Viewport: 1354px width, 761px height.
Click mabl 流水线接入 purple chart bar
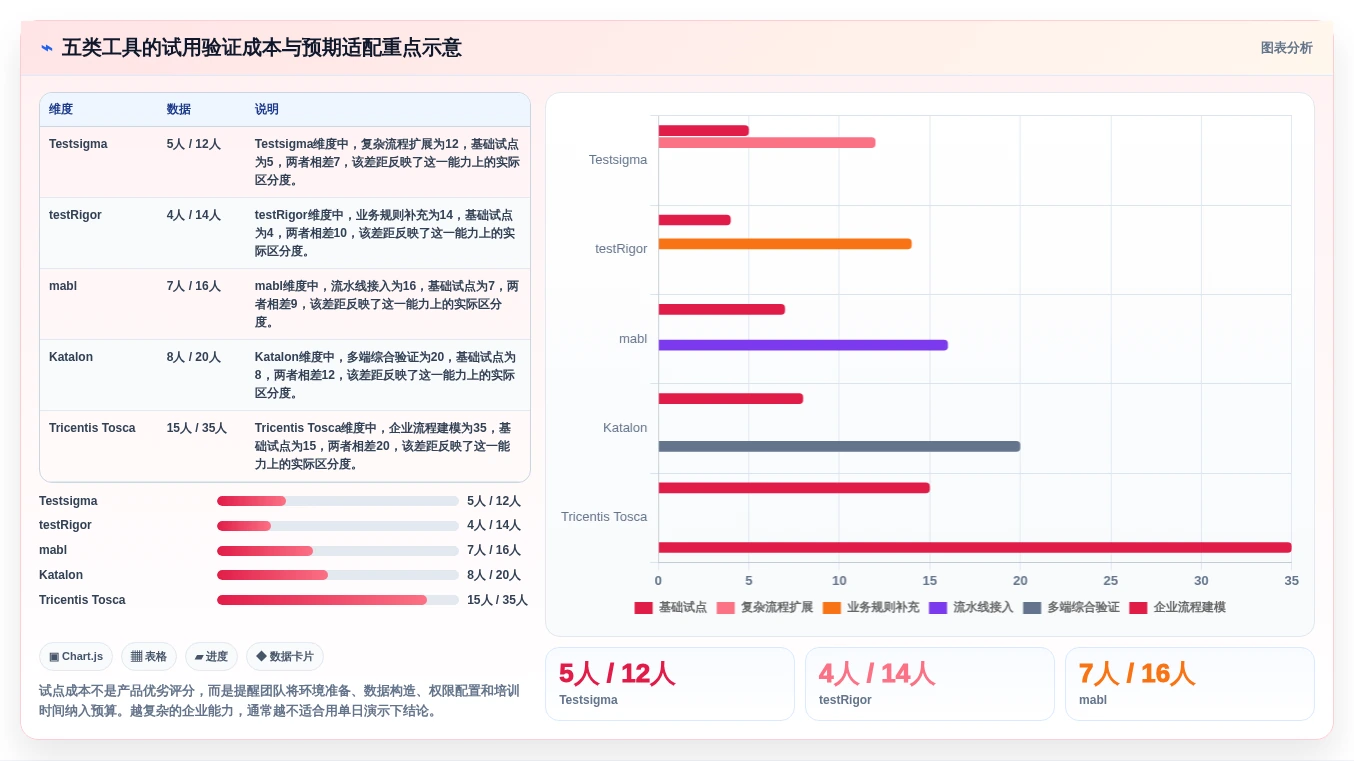click(803, 345)
